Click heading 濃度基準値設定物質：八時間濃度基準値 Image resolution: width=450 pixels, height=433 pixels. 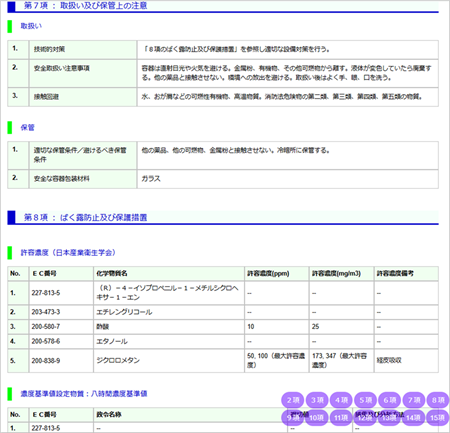84,394
